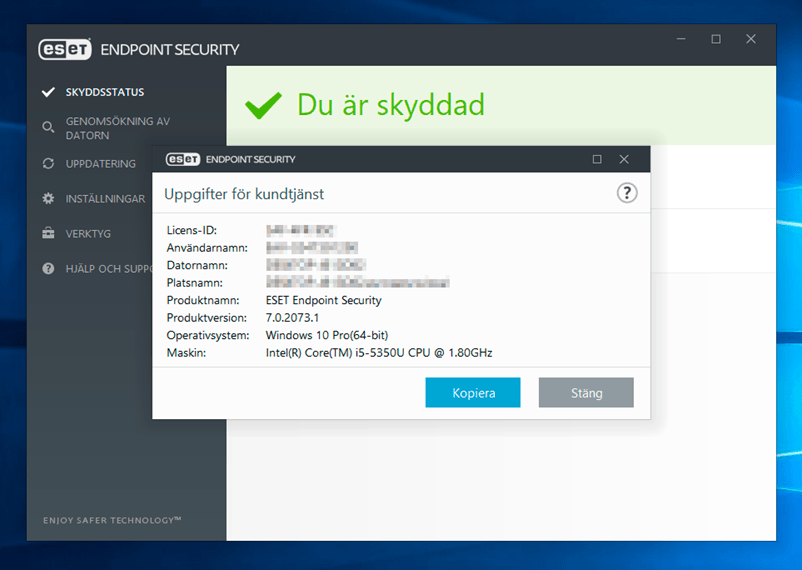Click the Intel Core i5-5350U machine value
This screenshot has height=570, width=802.
tap(378, 353)
